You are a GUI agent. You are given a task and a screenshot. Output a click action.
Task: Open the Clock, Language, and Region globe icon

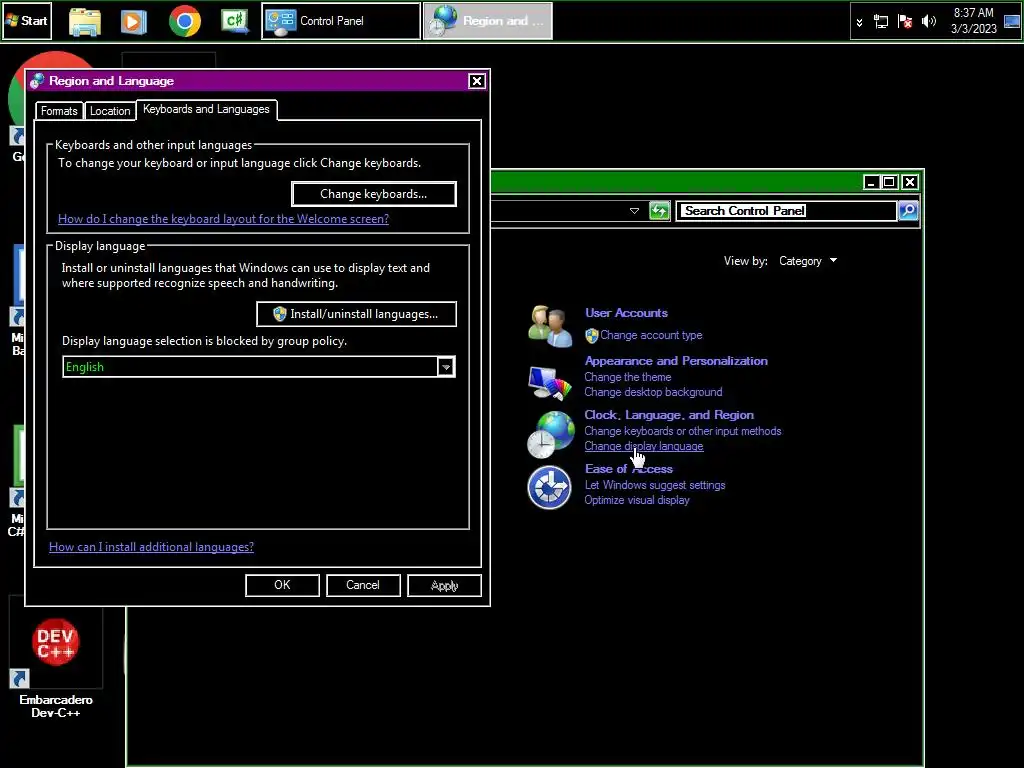pyautogui.click(x=551, y=434)
